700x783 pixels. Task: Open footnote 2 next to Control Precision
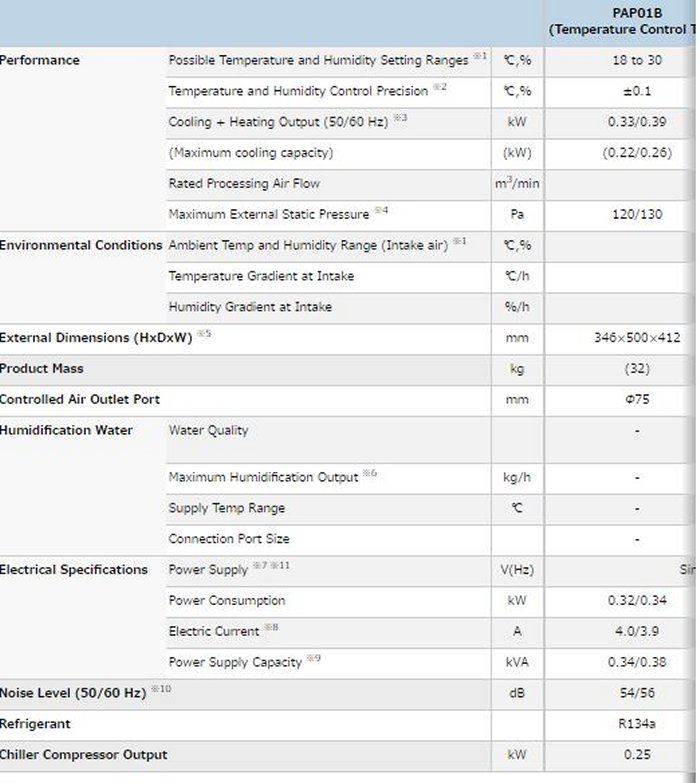coord(440,87)
